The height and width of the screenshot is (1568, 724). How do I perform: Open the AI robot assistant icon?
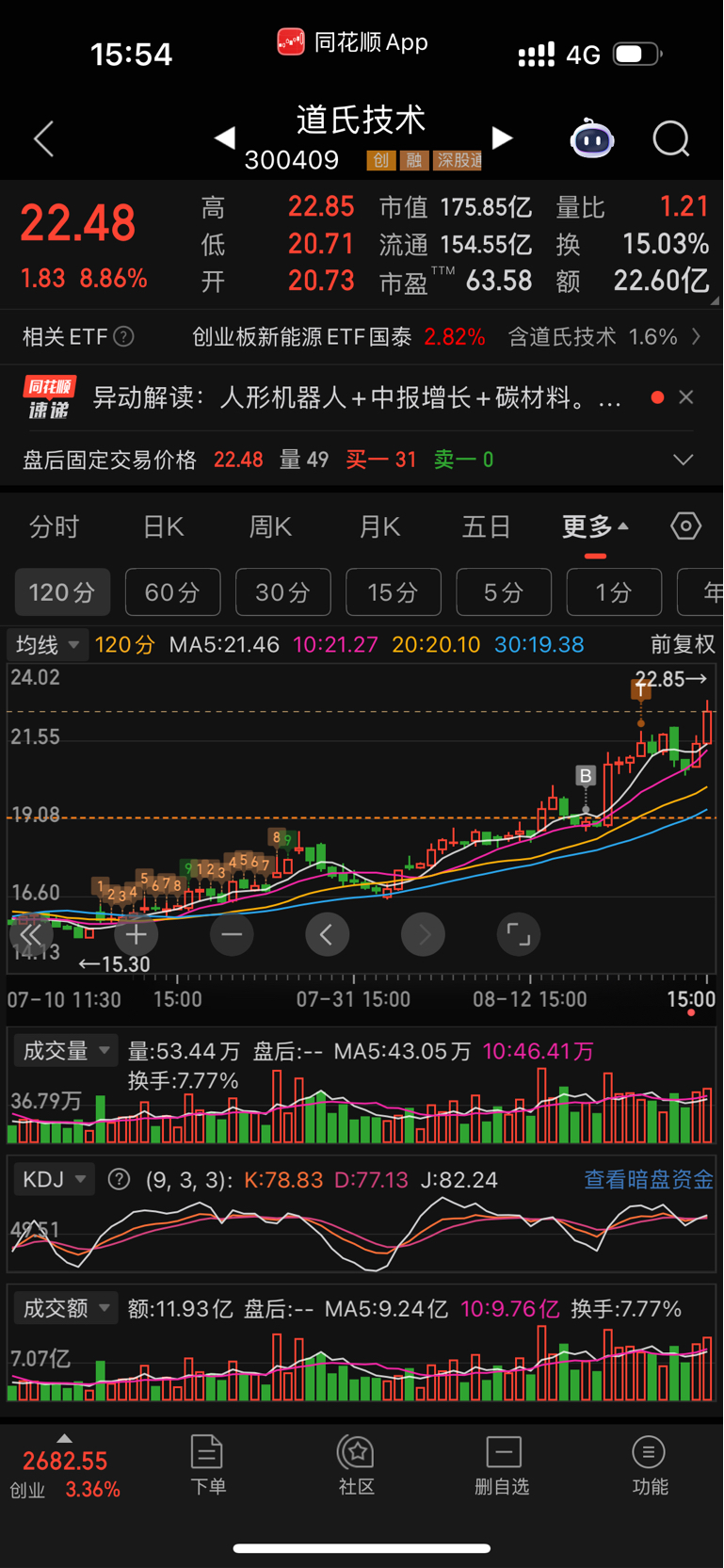coord(592,139)
